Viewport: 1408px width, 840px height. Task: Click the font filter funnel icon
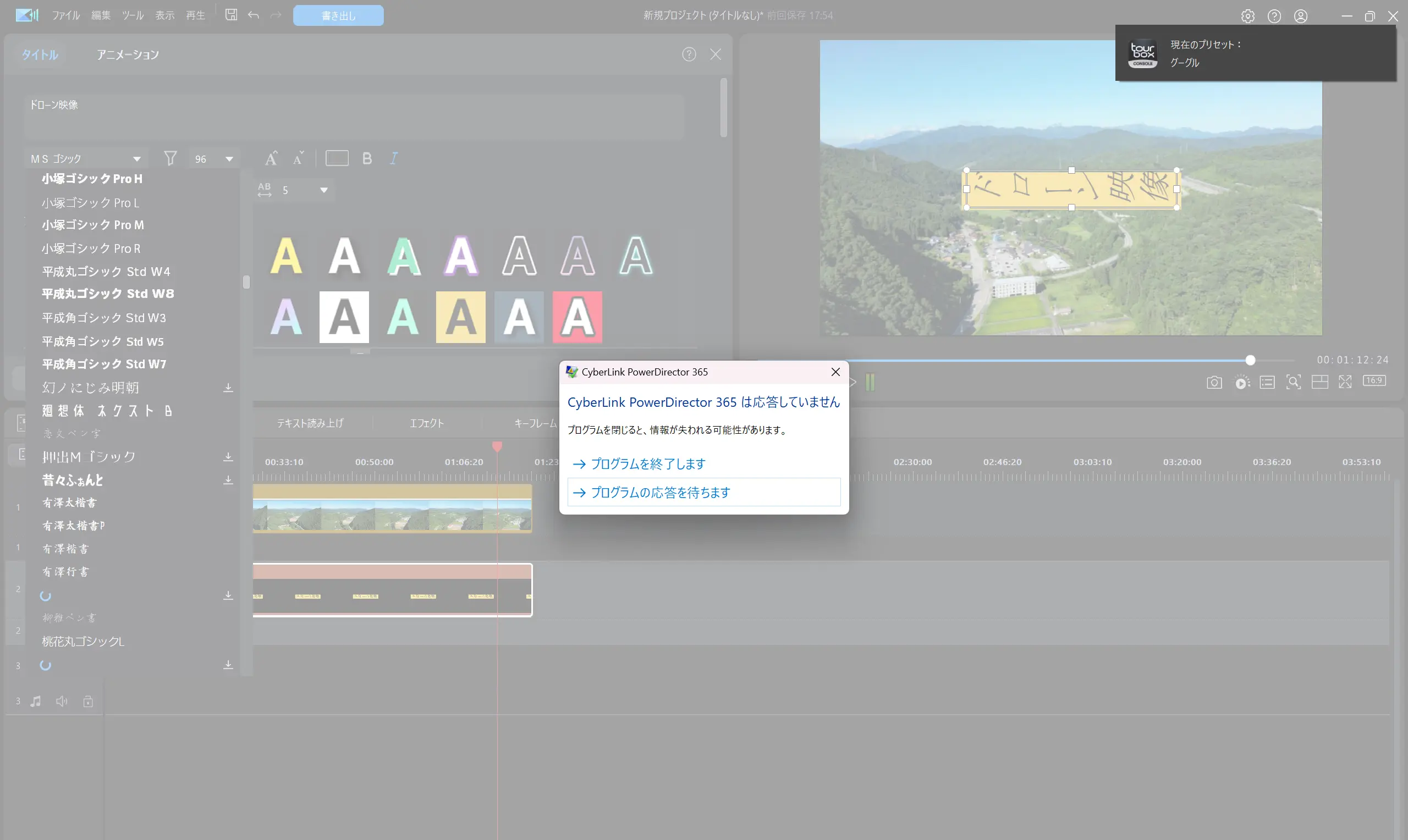click(x=170, y=158)
